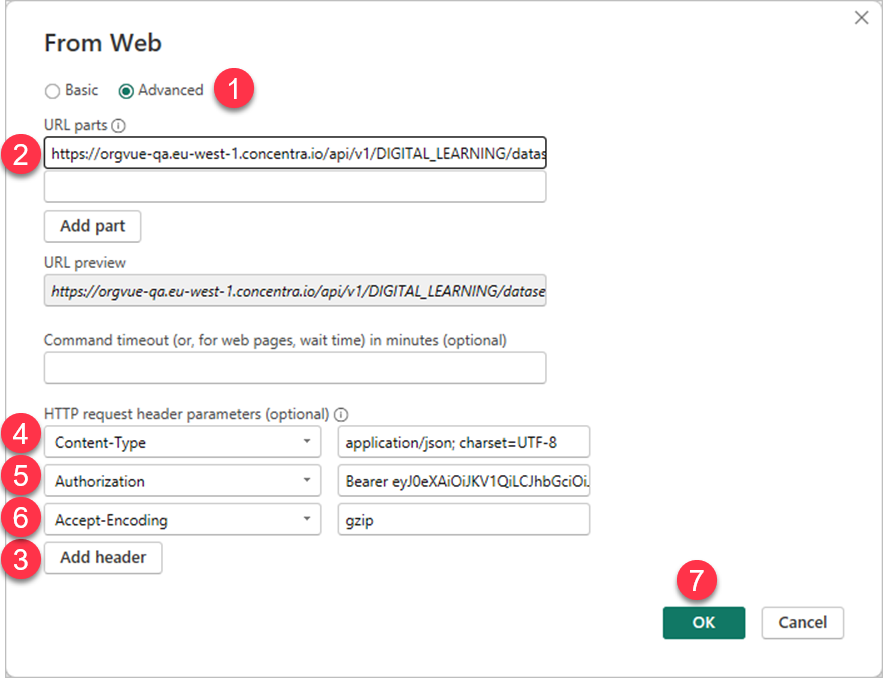The width and height of the screenshot is (883, 678).
Task: Click the info icon beside URL parts
Action: (119, 126)
